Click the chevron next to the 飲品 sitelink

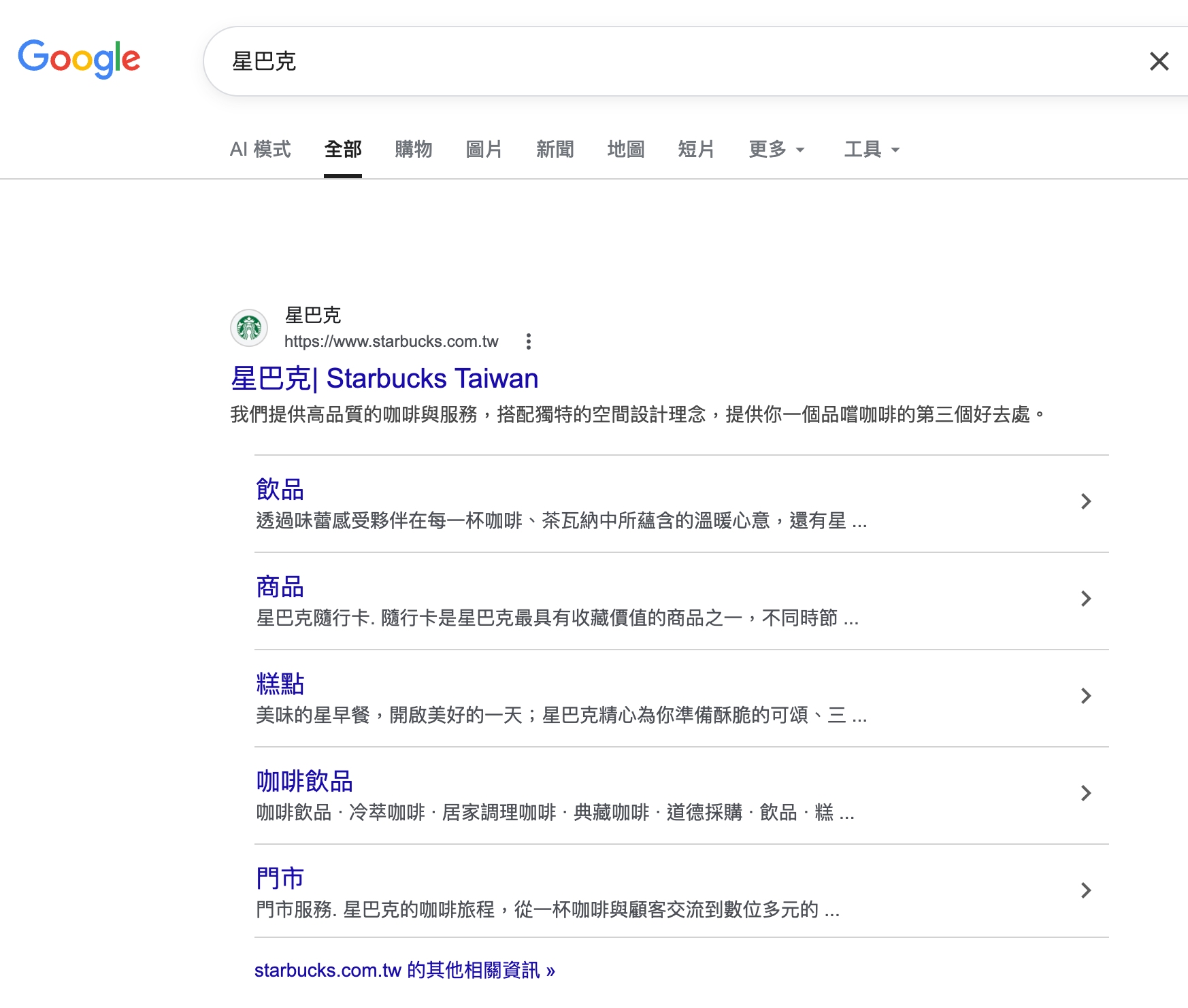pos(1087,501)
